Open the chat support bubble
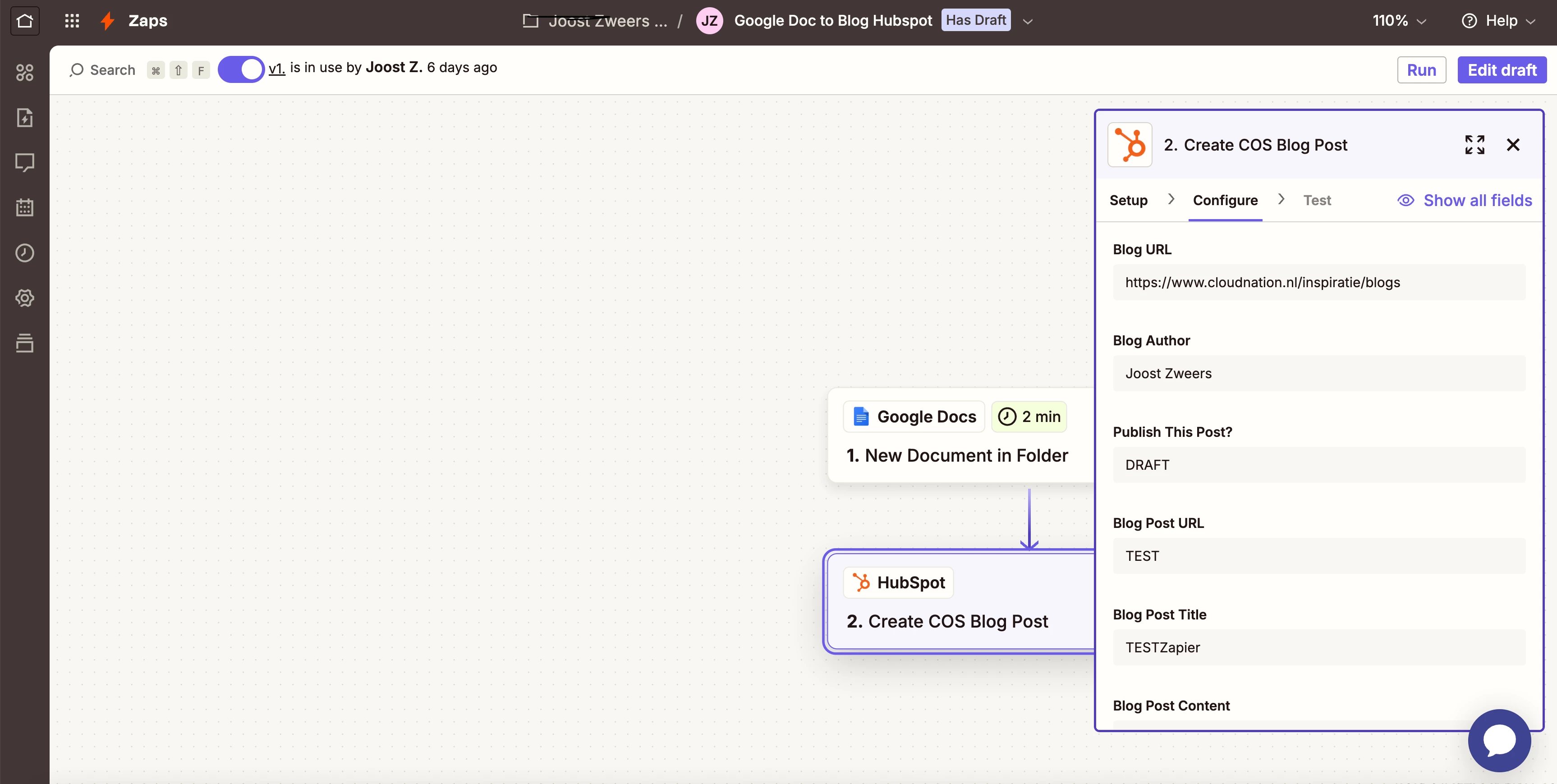The width and height of the screenshot is (1557, 784). click(x=1499, y=740)
